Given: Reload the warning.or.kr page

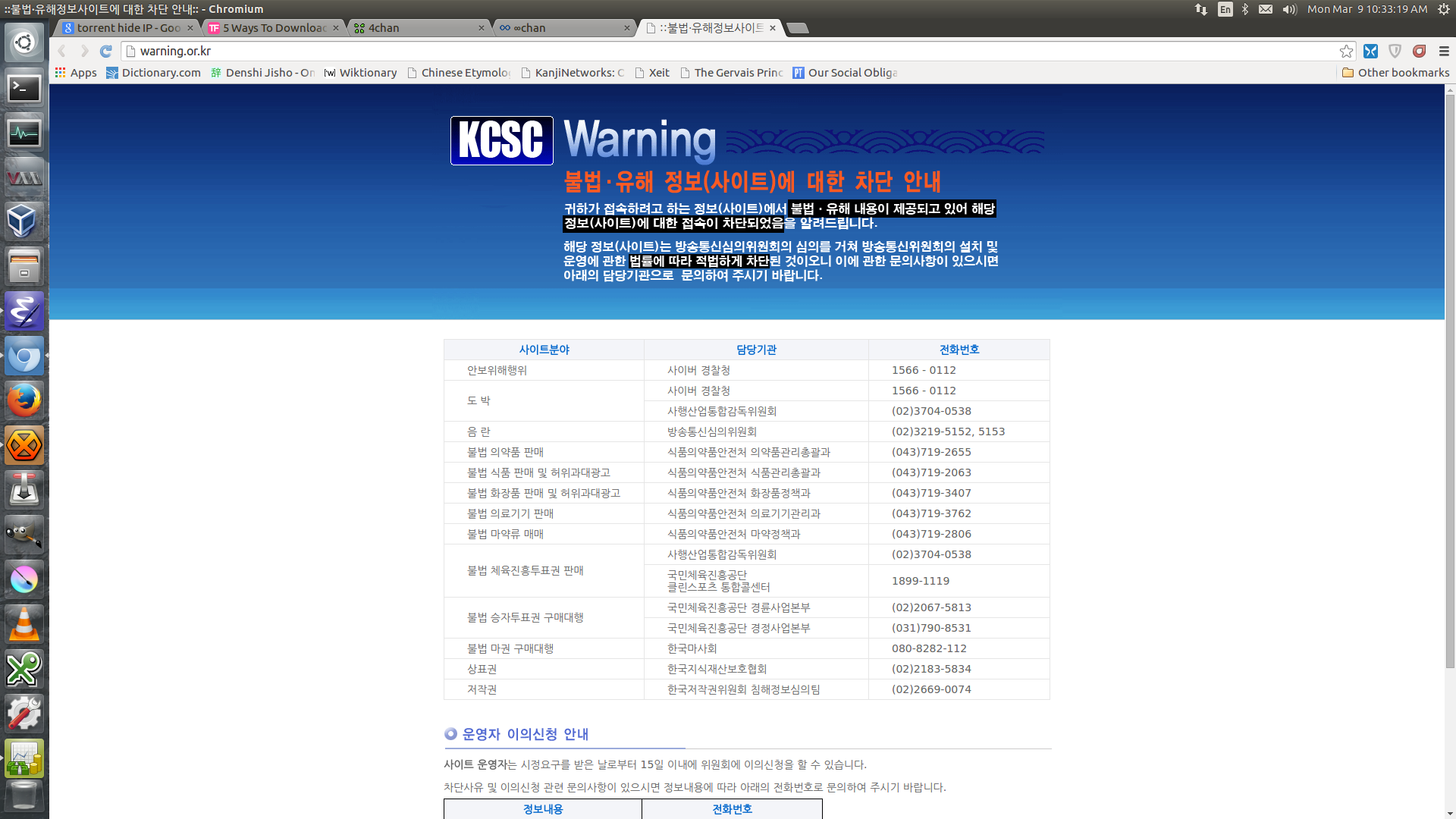Looking at the screenshot, I should 106,51.
